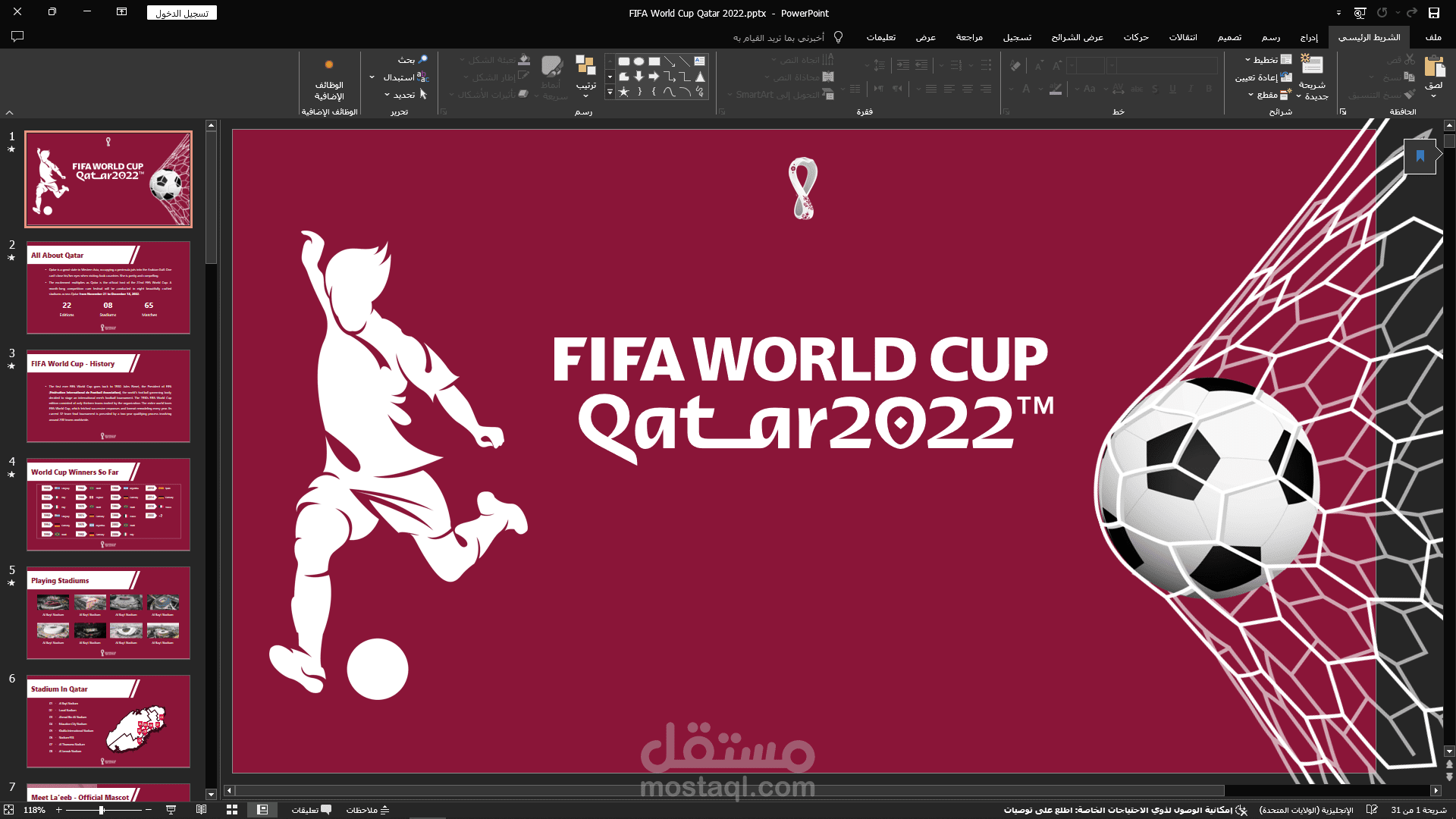The width and height of the screenshot is (1456, 819).
Task: Fit slide to current window icon
Action: coord(8,810)
